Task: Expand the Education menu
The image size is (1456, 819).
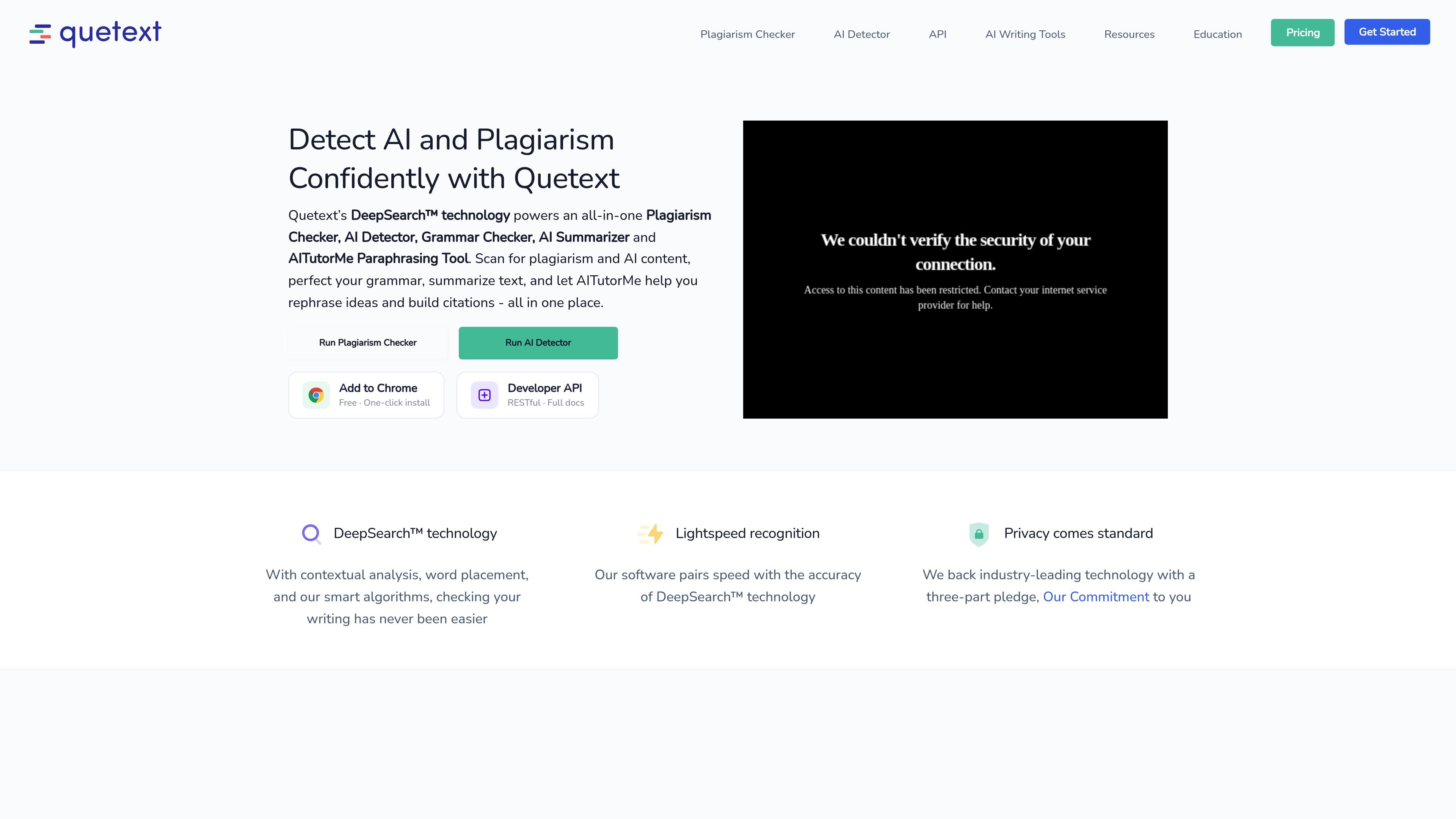Action: coord(1218,35)
